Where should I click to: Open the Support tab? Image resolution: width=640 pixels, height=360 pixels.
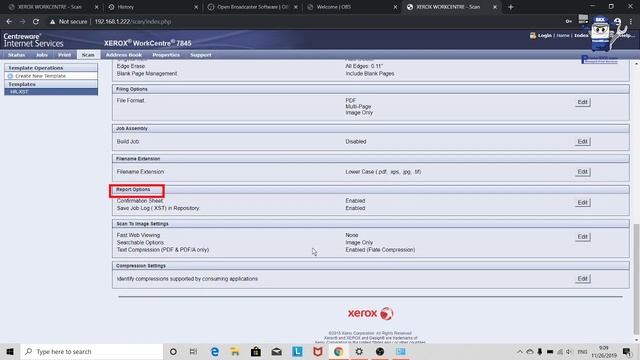point(201,55)
